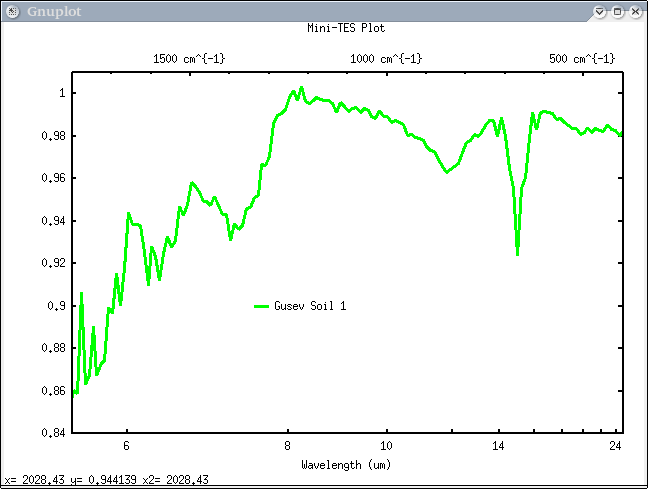Screen dimensions: 648x489
Task: Minimize the Gnuplot window
Action: coord(599,12)
